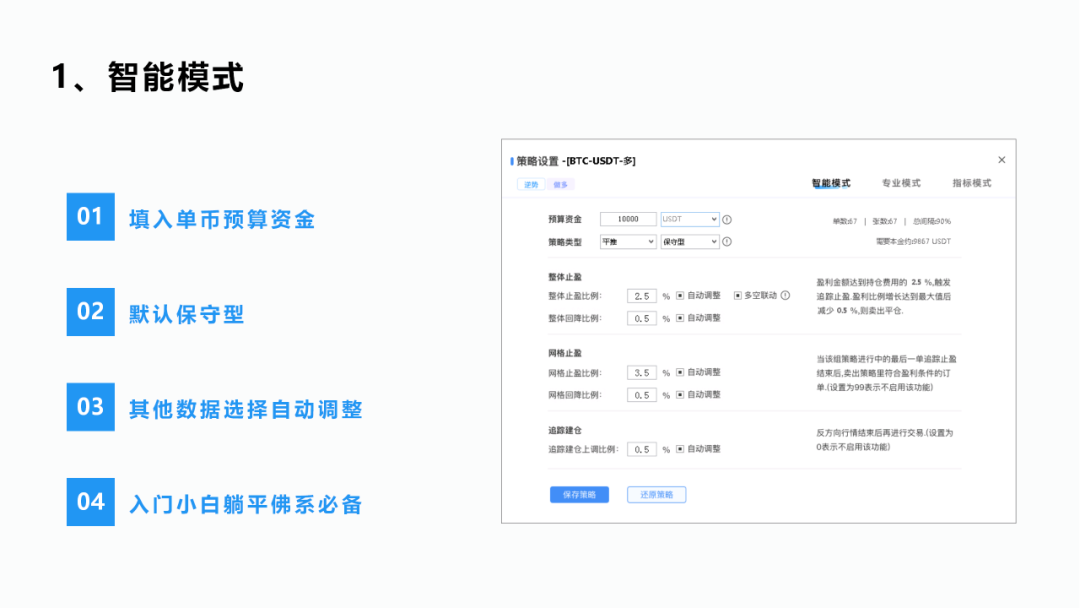Toggle 自动调整 for 追踪建仓上调比例
Image resolution: width=1080 pixels, height=608 pixels.
(x=678, y=449)
